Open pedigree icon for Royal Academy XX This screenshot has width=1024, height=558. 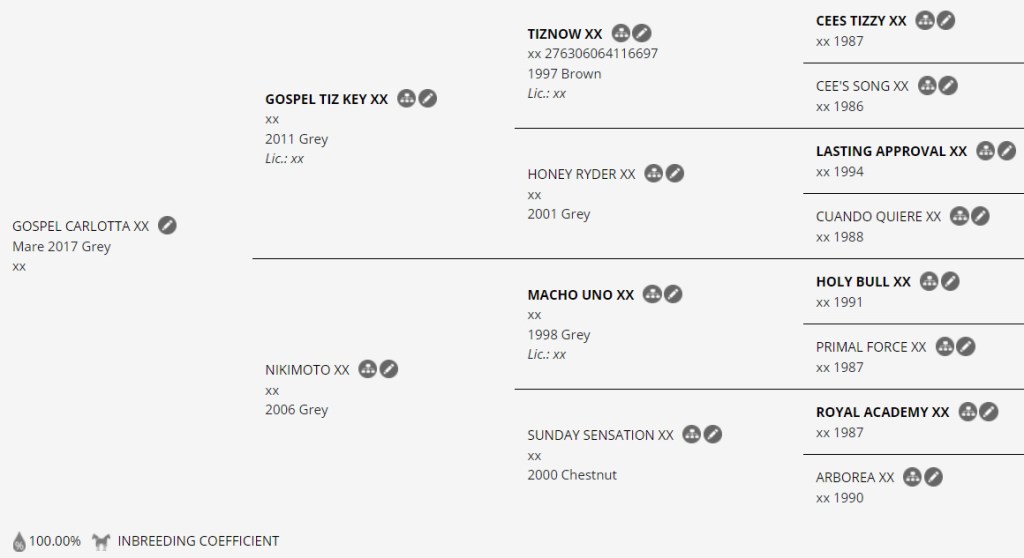967,412
